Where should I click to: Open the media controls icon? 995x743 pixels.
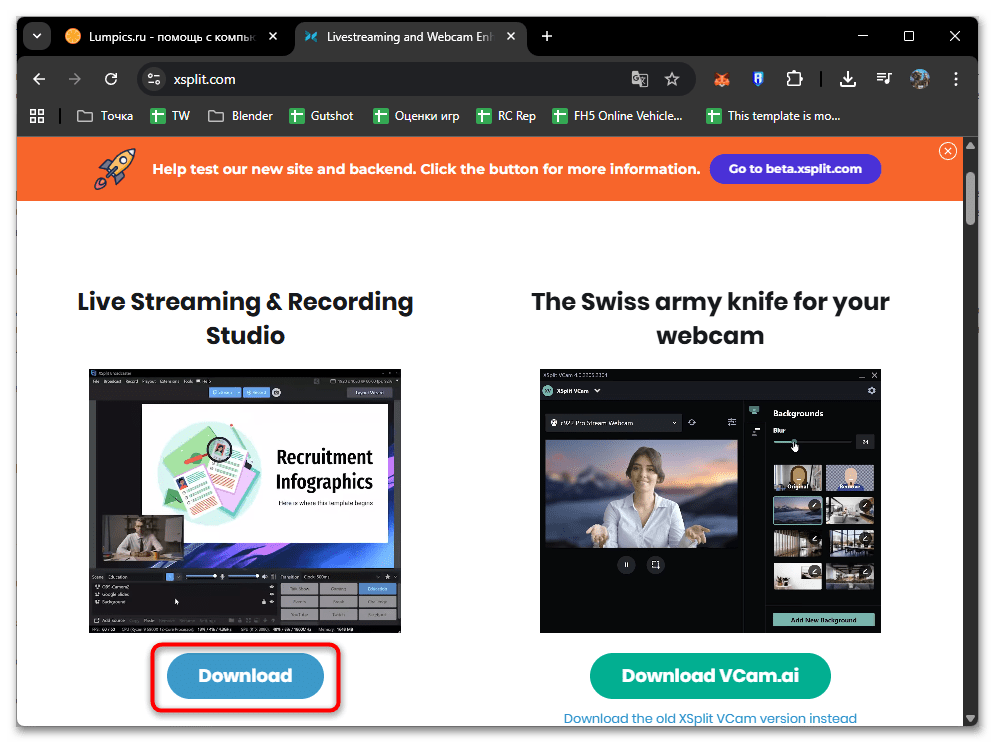[x=884, y=79]
